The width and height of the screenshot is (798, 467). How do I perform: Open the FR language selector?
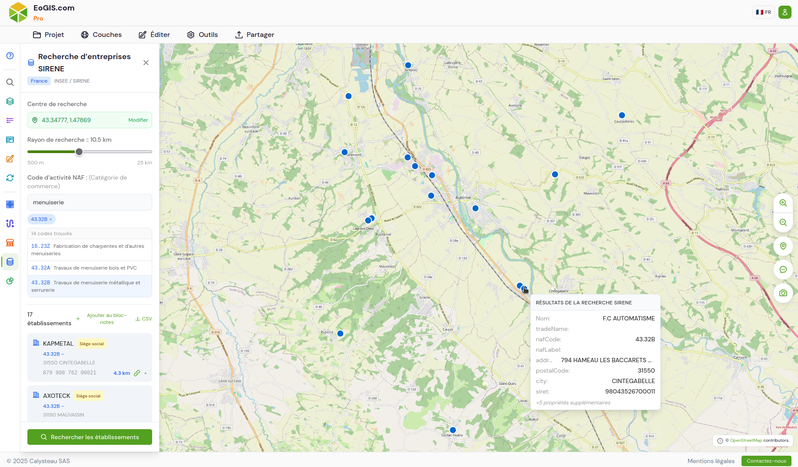point(763,12)
